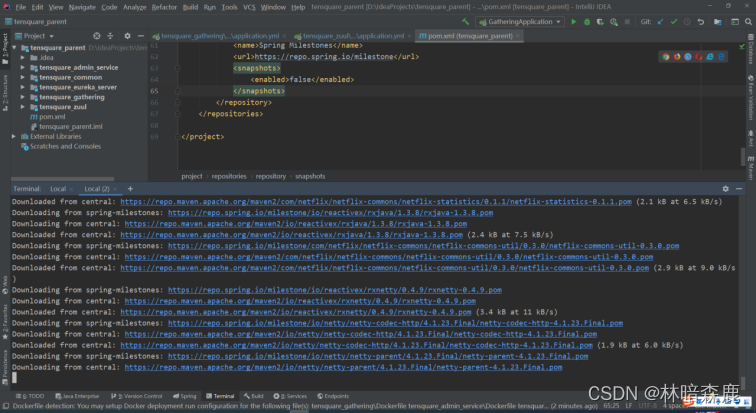Open the Navigate menu

(82, 7)
